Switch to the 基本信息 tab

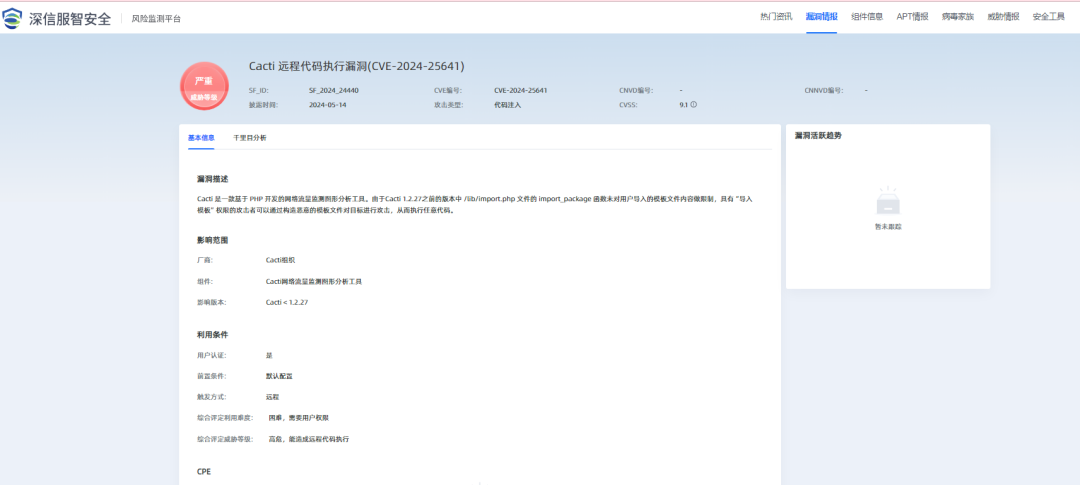pos(201,138)
